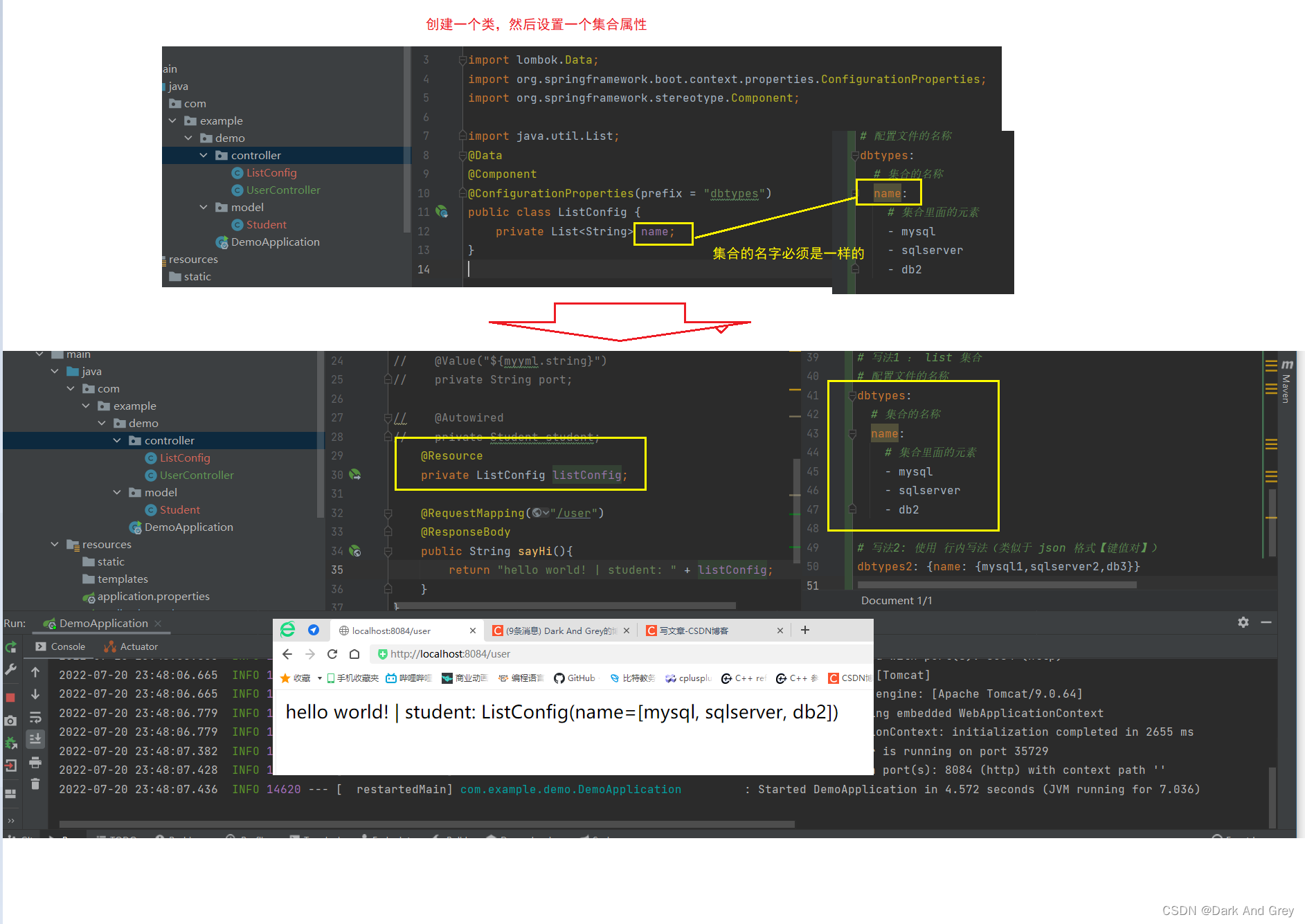This screenshot has width=1305, height=924.
Task: Go forward in the browser
Action: click(310, 654)
